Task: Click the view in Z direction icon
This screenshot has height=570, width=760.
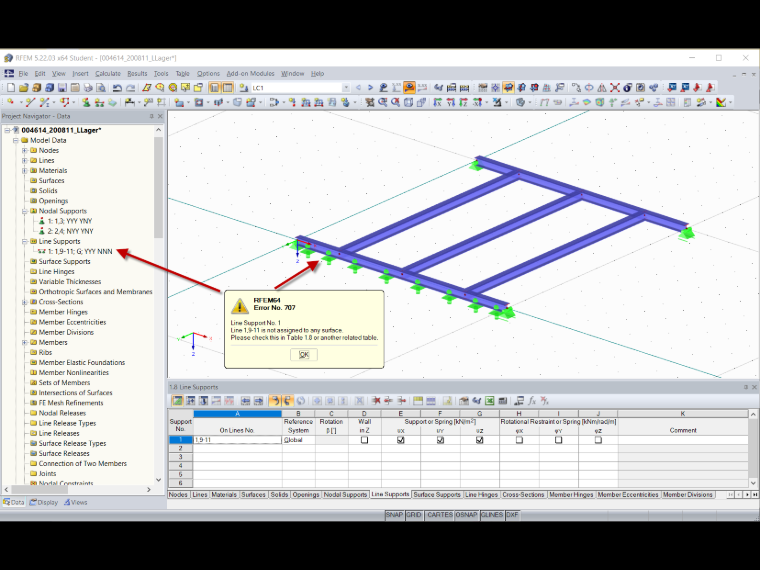Action: click(463, 102)
